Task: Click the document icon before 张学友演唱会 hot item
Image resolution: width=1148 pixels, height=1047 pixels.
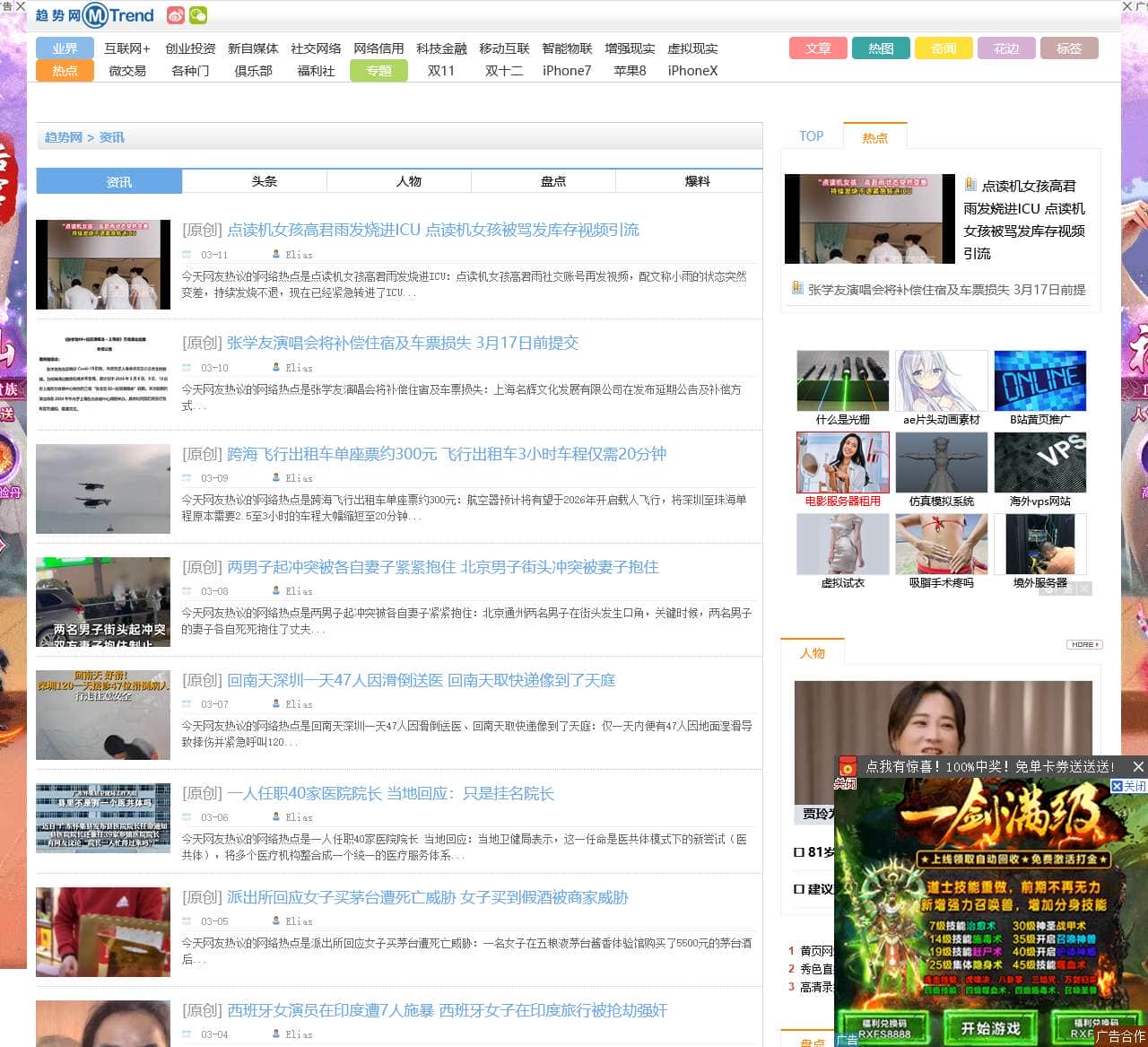Action: pos(797,288)
